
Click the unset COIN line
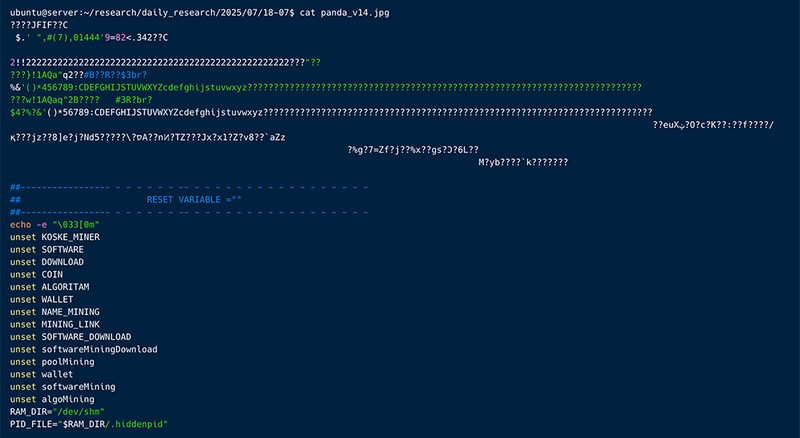(x=50, y=274)
